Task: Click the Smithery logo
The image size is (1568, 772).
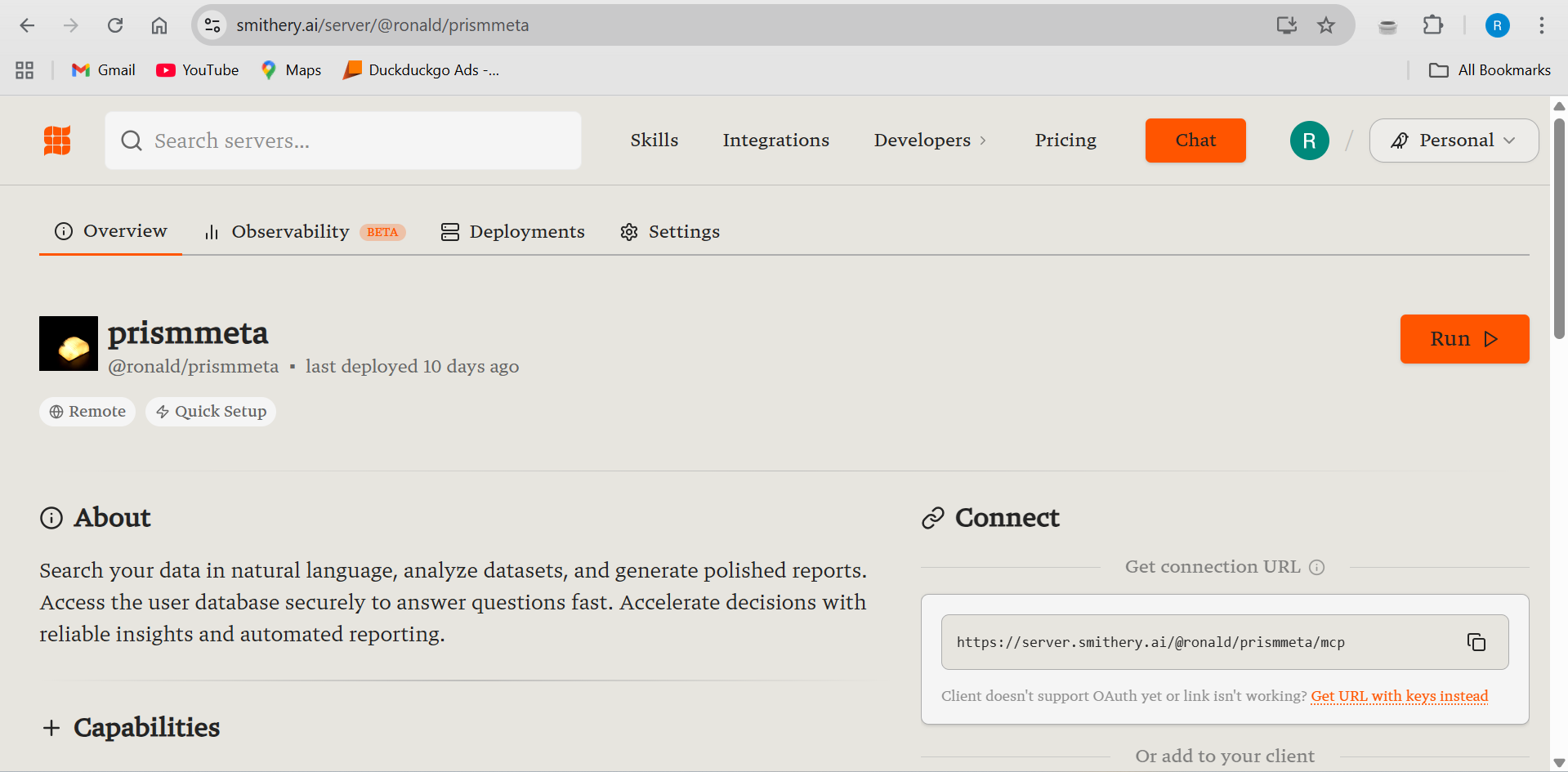Action: coord(57,140)
